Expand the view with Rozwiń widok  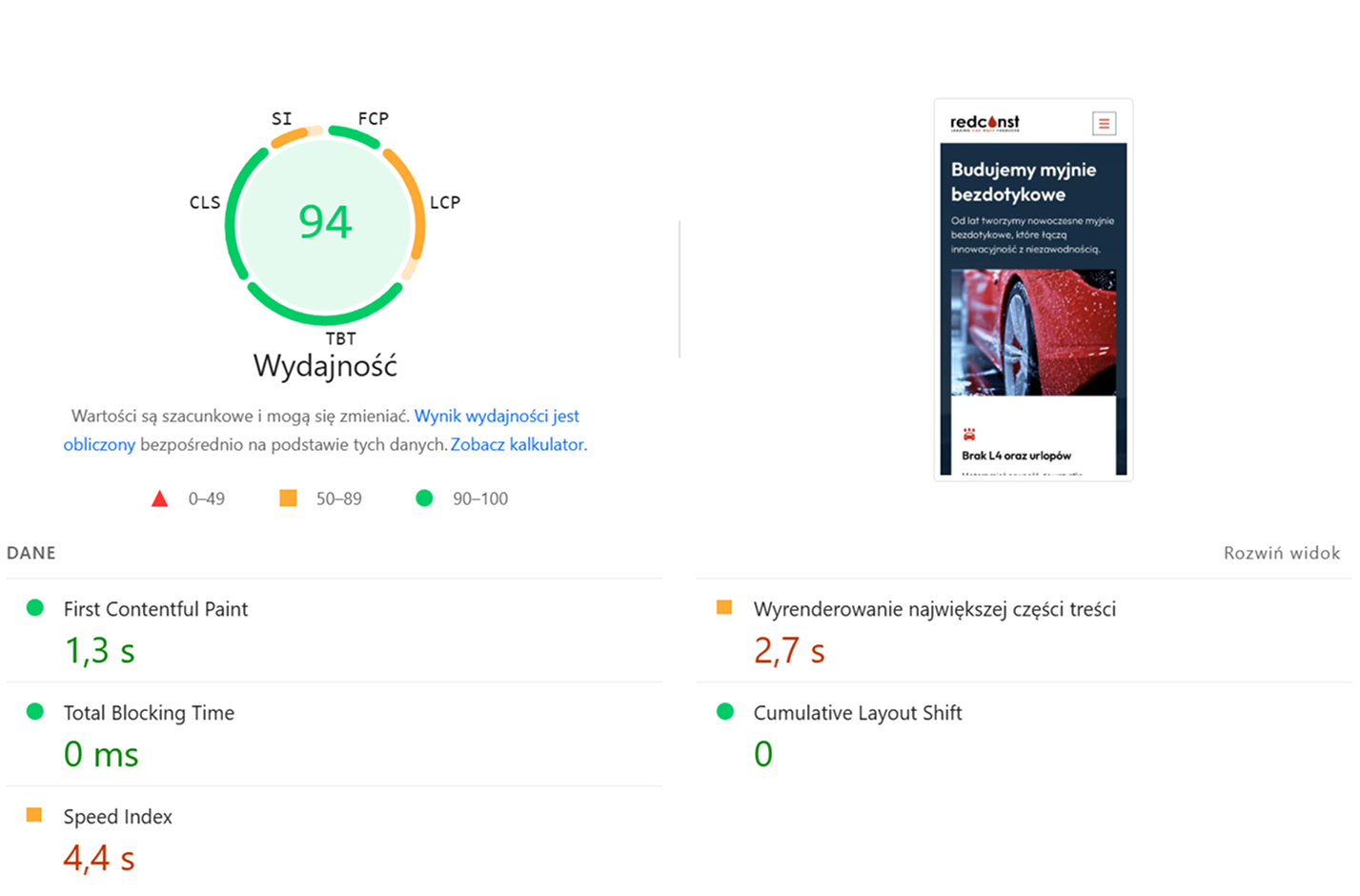pos(1281,553)
